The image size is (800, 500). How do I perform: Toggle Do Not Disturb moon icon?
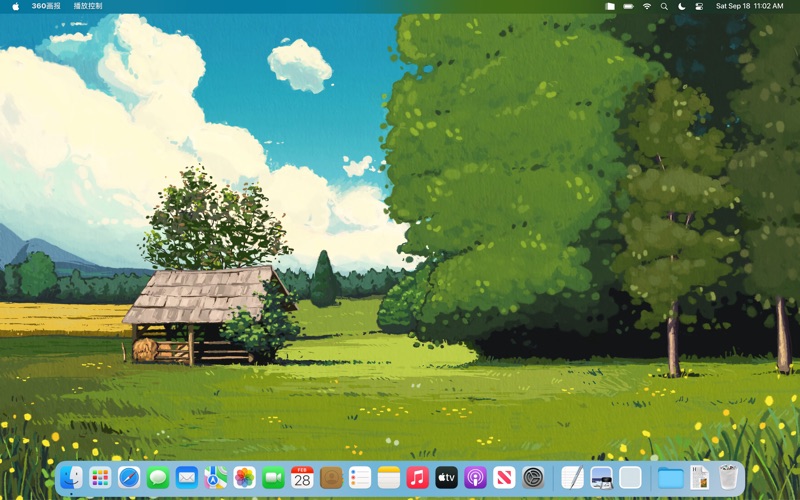point(682,6)
